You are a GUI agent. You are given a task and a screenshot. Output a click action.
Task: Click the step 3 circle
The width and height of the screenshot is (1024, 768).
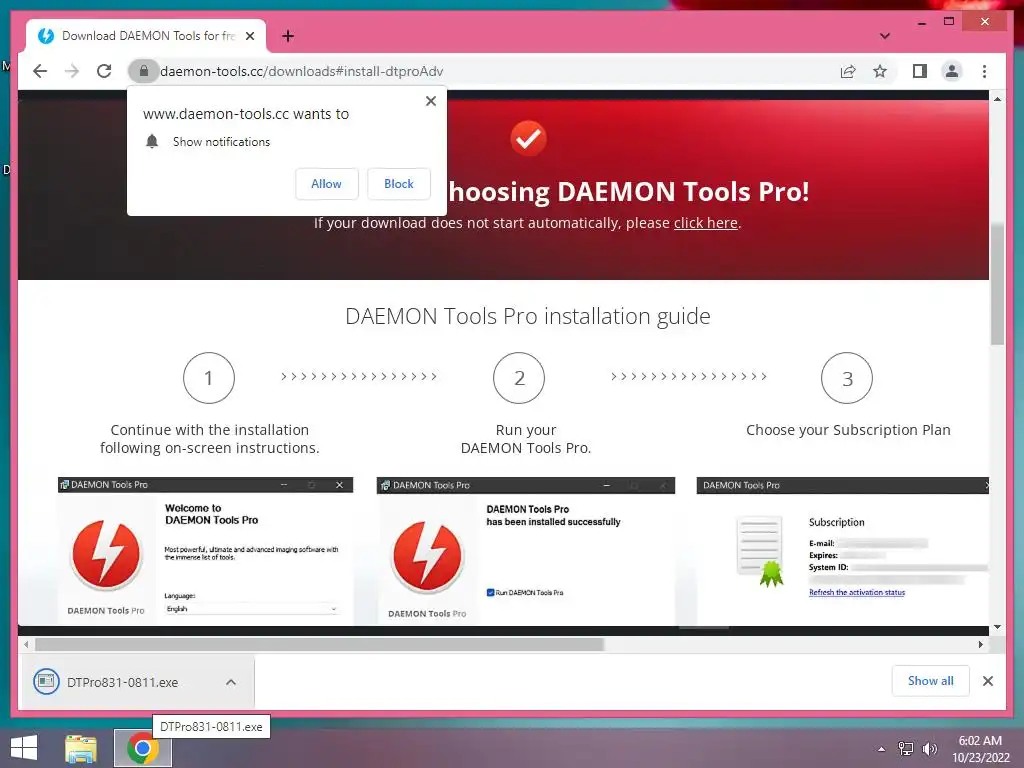[847, 378]
